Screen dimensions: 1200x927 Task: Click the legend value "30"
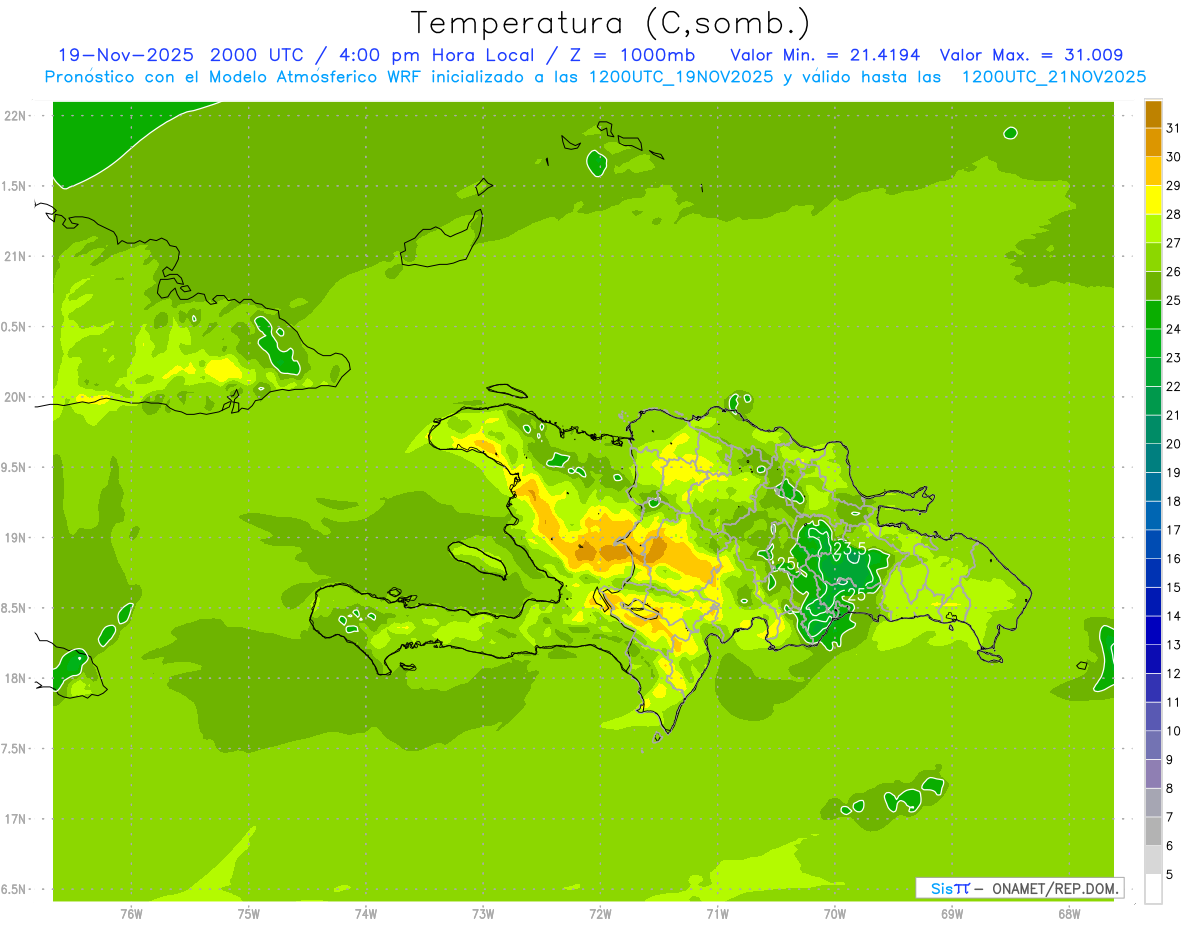[x=1174, y=157]
